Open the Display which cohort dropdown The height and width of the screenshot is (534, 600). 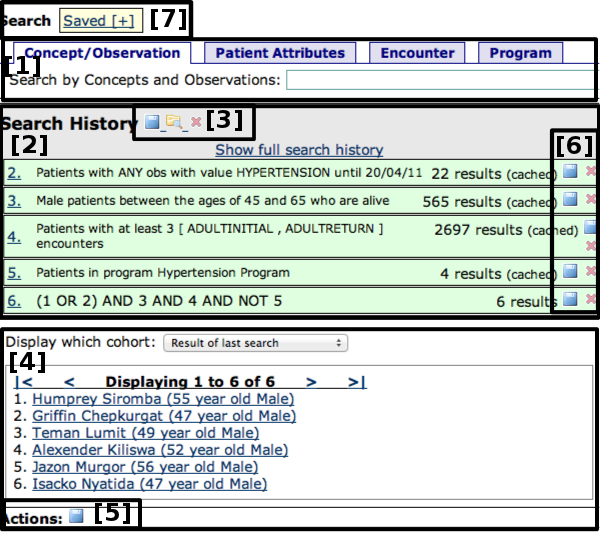[255, 343]
